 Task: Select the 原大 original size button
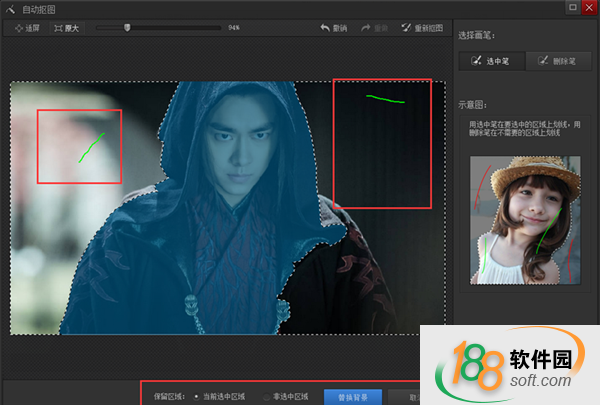67,28
